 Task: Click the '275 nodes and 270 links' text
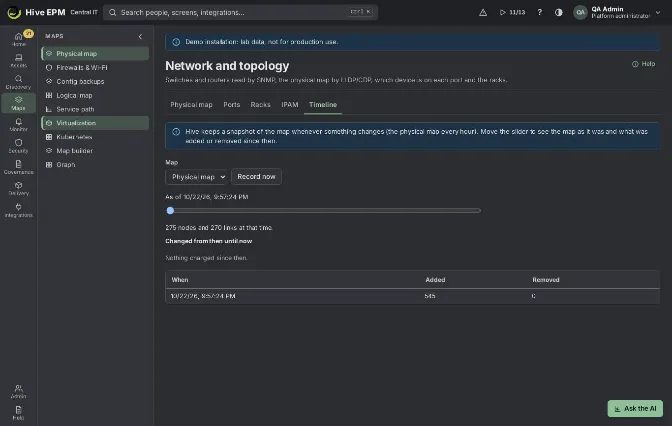[219, 228]
